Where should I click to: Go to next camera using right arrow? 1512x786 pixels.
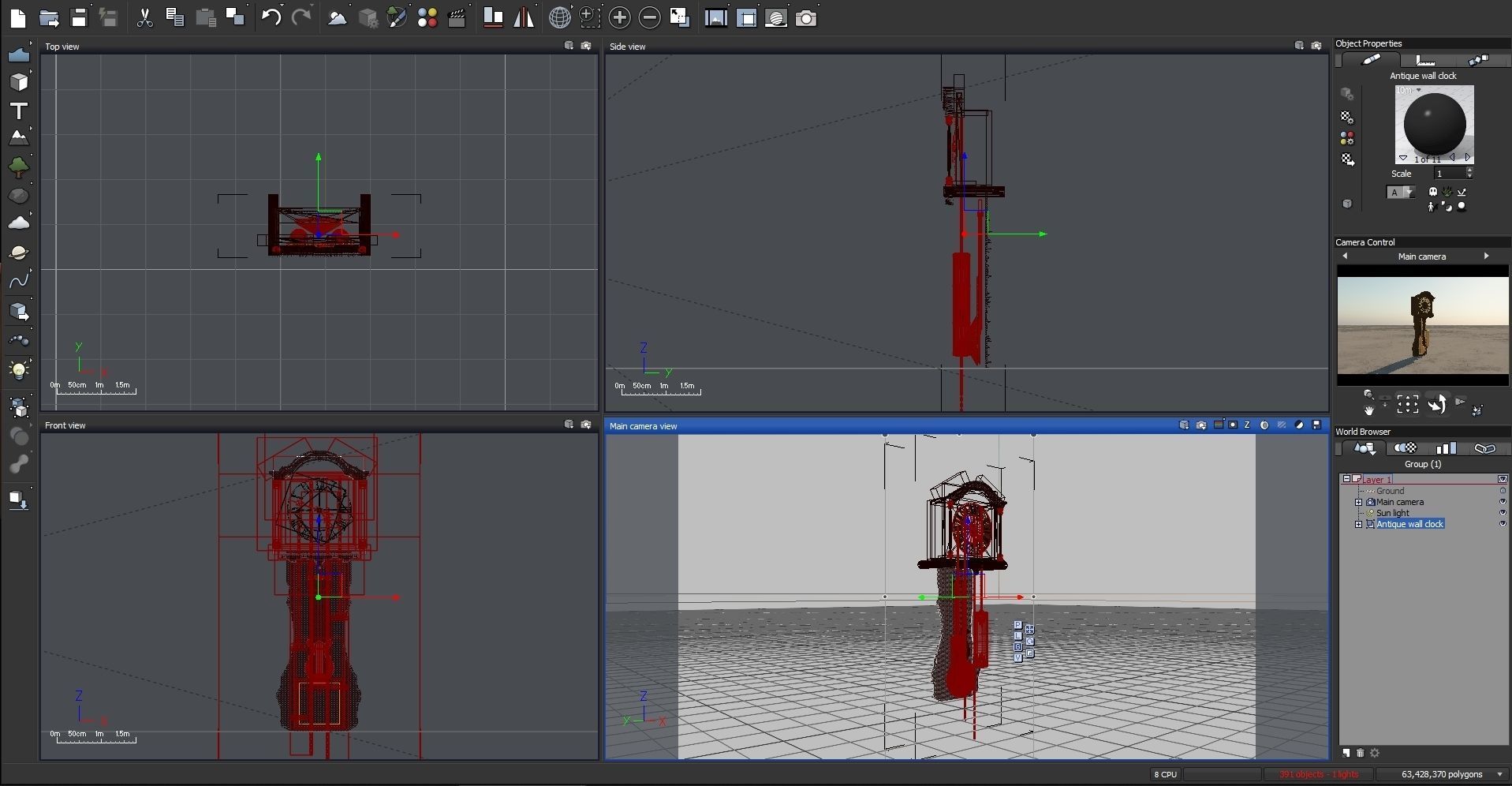coord(1486,256)
